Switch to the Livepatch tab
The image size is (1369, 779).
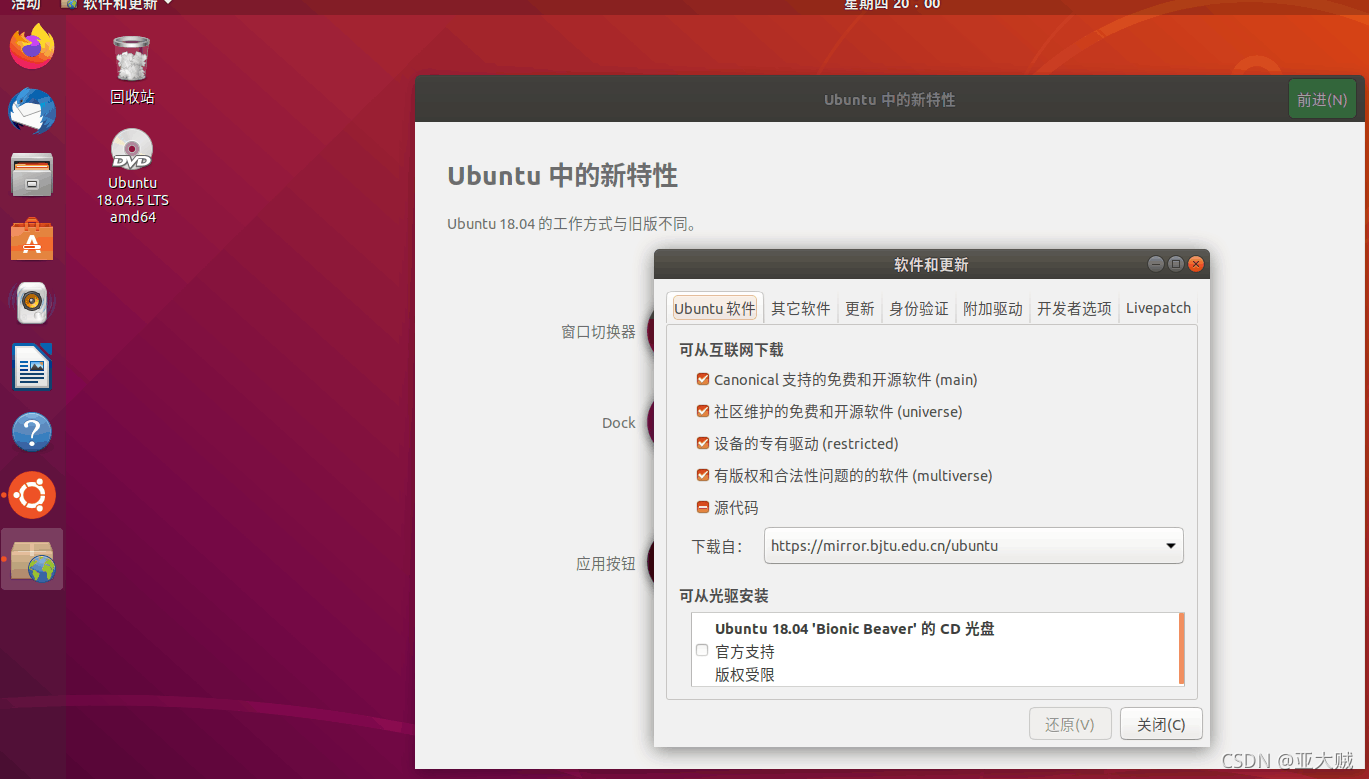1158,309
